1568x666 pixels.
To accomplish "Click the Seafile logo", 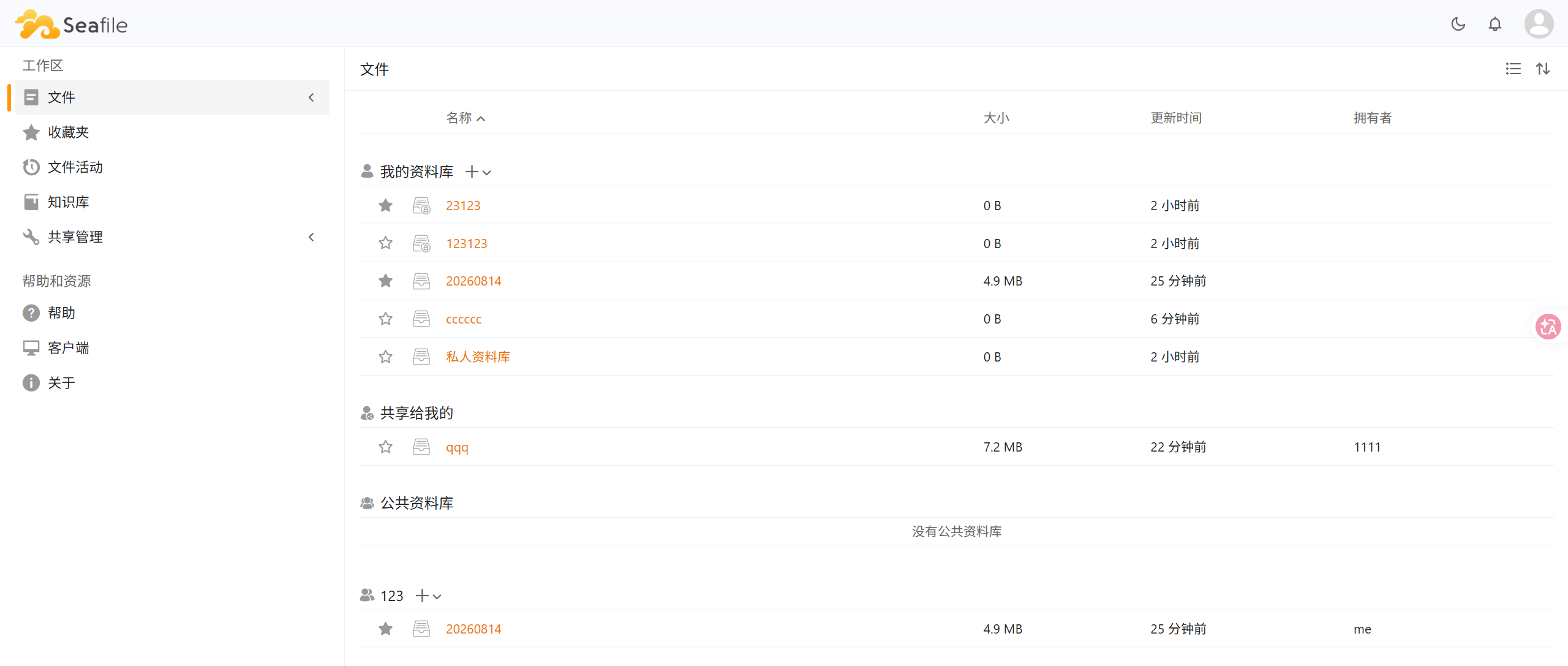I will [x=71, y=25].
